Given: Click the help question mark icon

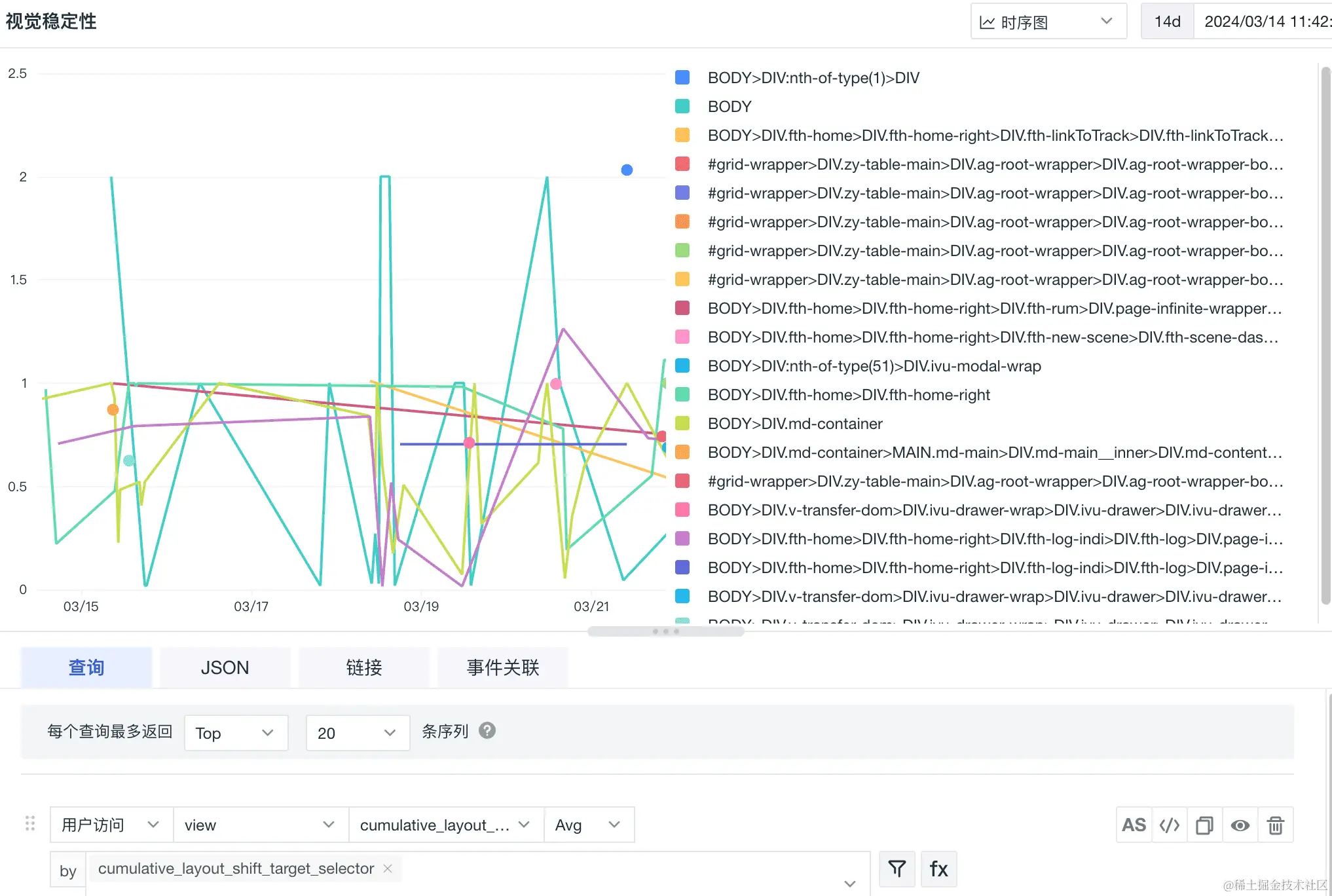Looking at the screenshot, I should click(487, 730).
